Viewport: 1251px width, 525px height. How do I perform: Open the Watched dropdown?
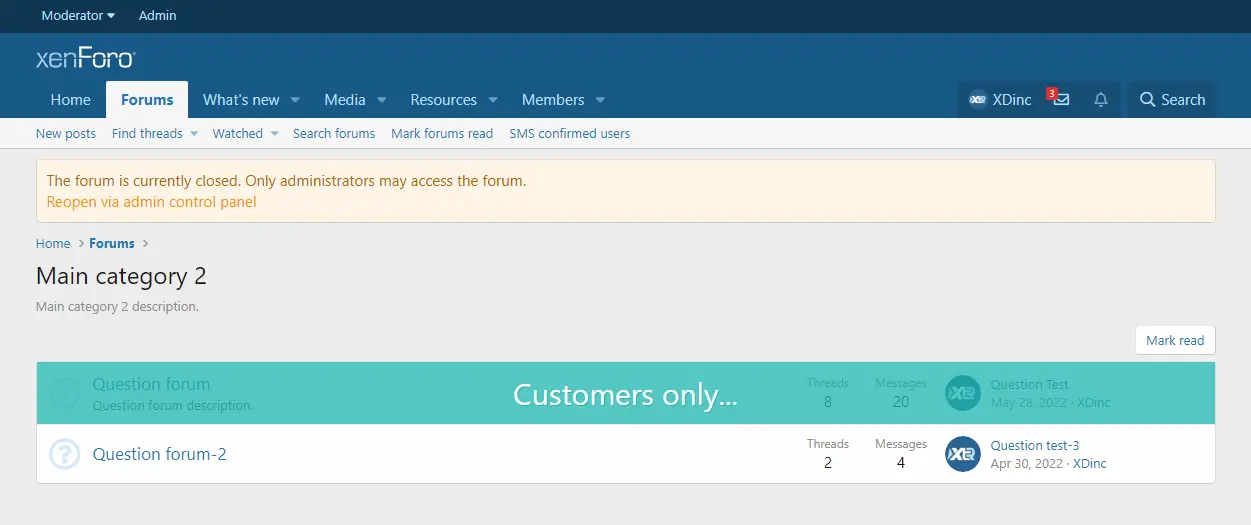pos(274,133)
